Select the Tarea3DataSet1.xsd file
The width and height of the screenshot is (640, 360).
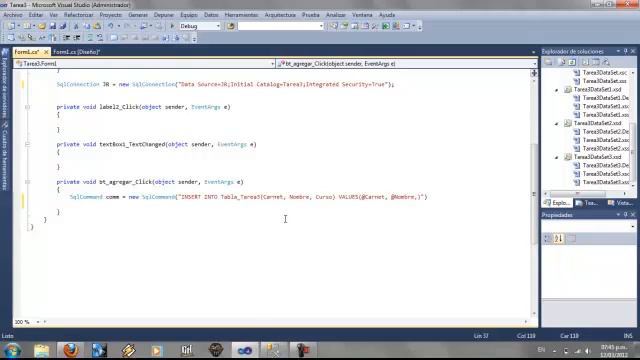[x=598, y=89]
